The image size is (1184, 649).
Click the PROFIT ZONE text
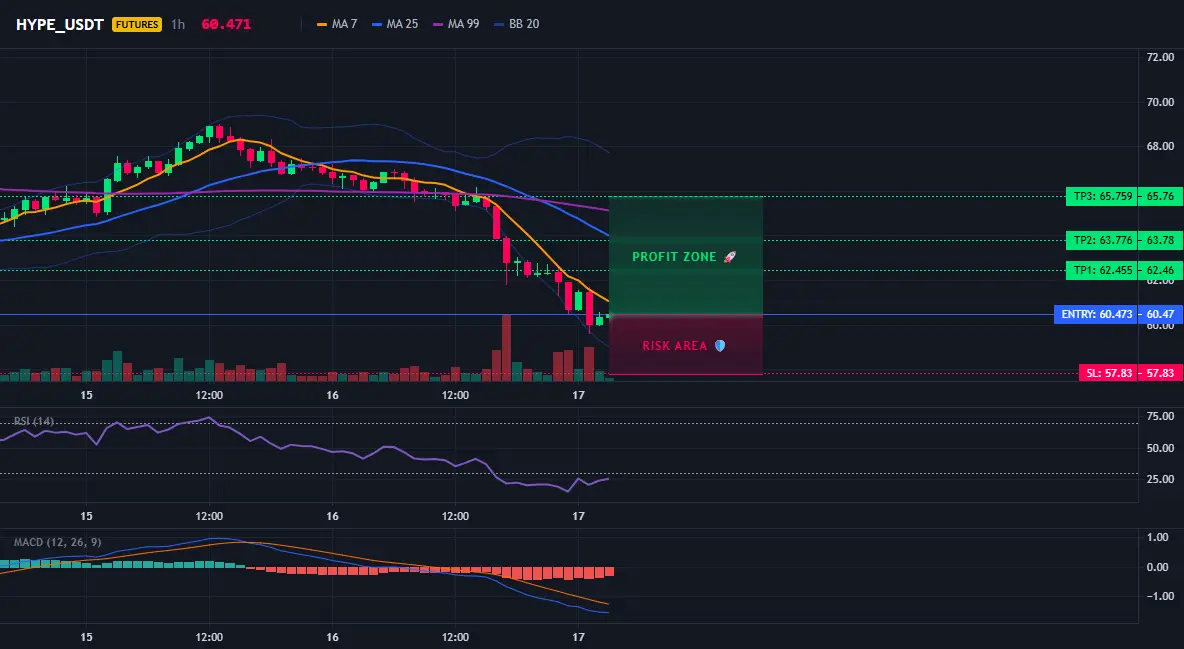pos(674,257)
